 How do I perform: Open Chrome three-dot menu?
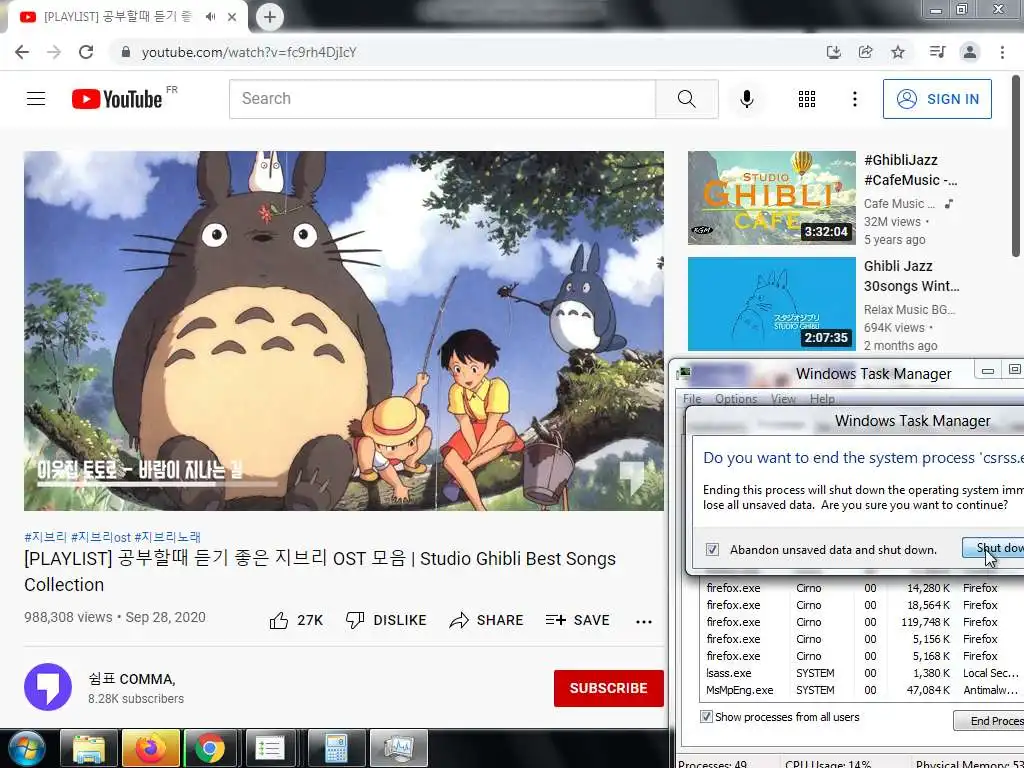click(1002, 52)
